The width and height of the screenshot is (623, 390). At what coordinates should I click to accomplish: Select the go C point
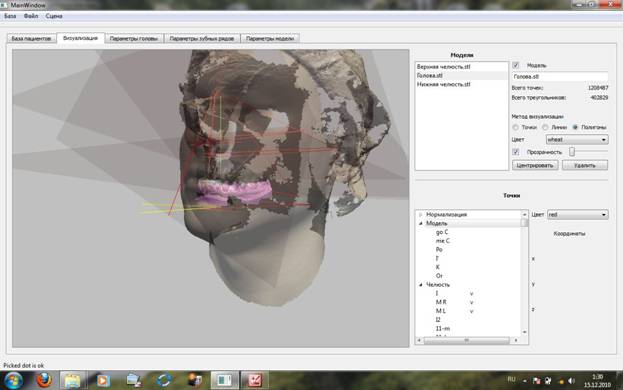[x=442, y=232]
